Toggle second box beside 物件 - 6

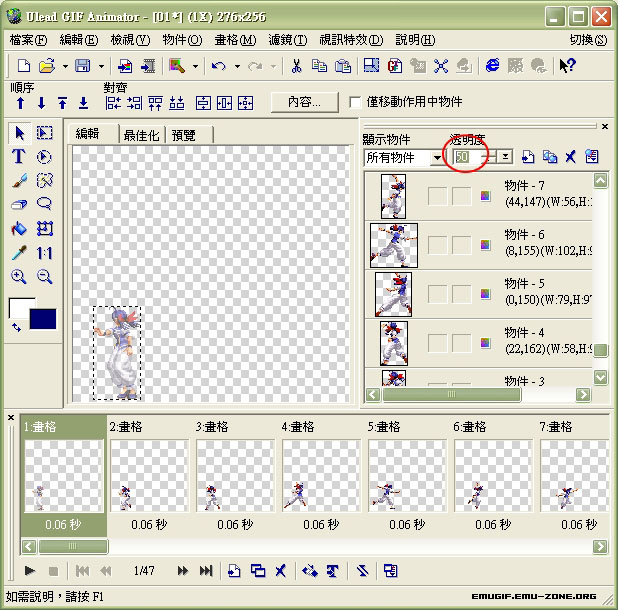pyautogui.click(x=461, y=244)
